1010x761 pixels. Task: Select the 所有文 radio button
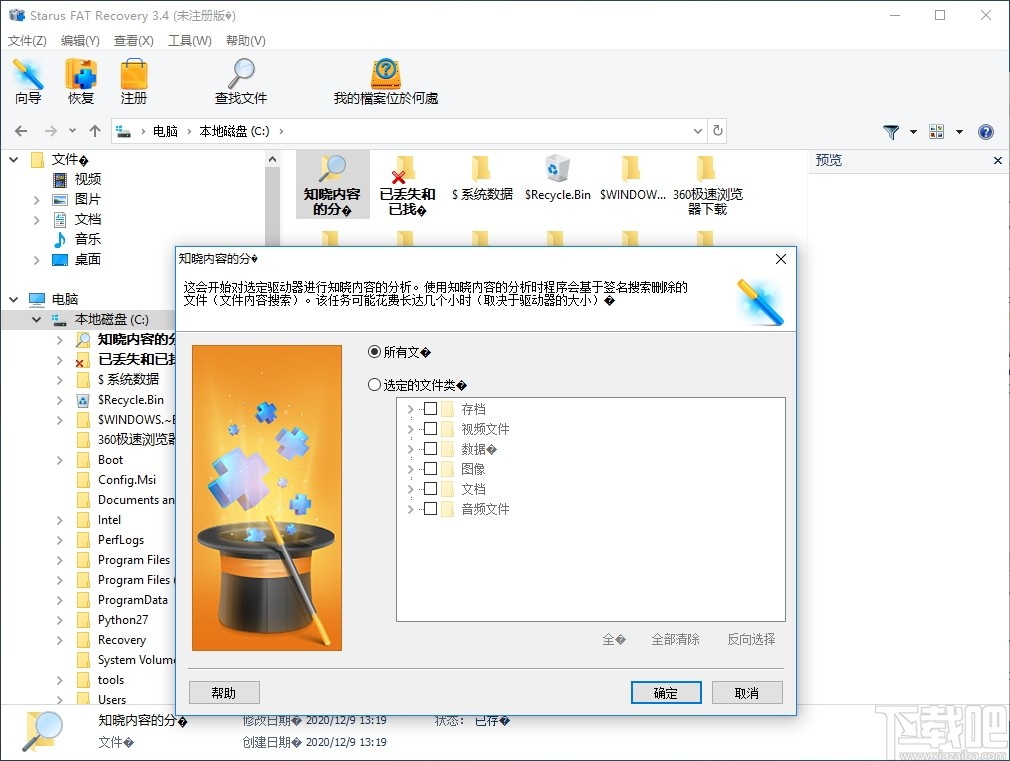374,352
